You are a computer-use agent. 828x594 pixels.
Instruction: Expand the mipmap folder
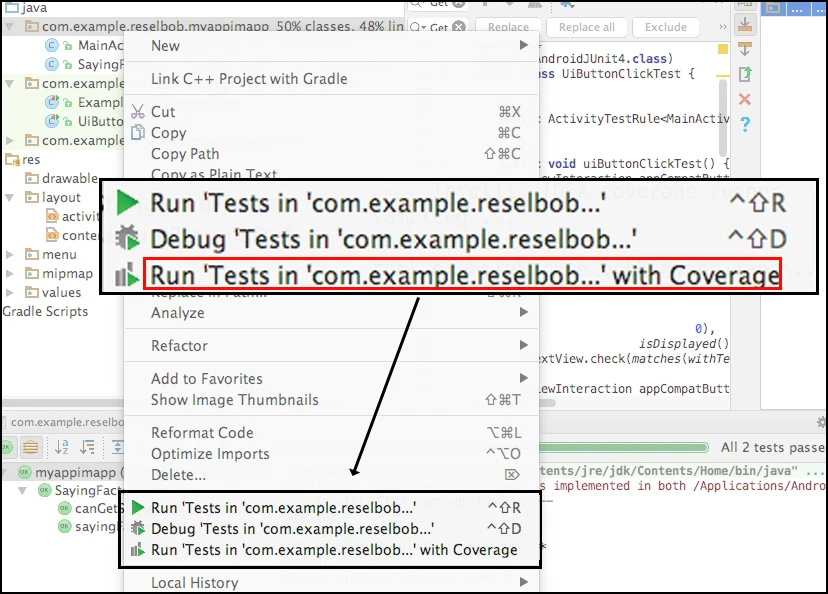coord(10,274)
